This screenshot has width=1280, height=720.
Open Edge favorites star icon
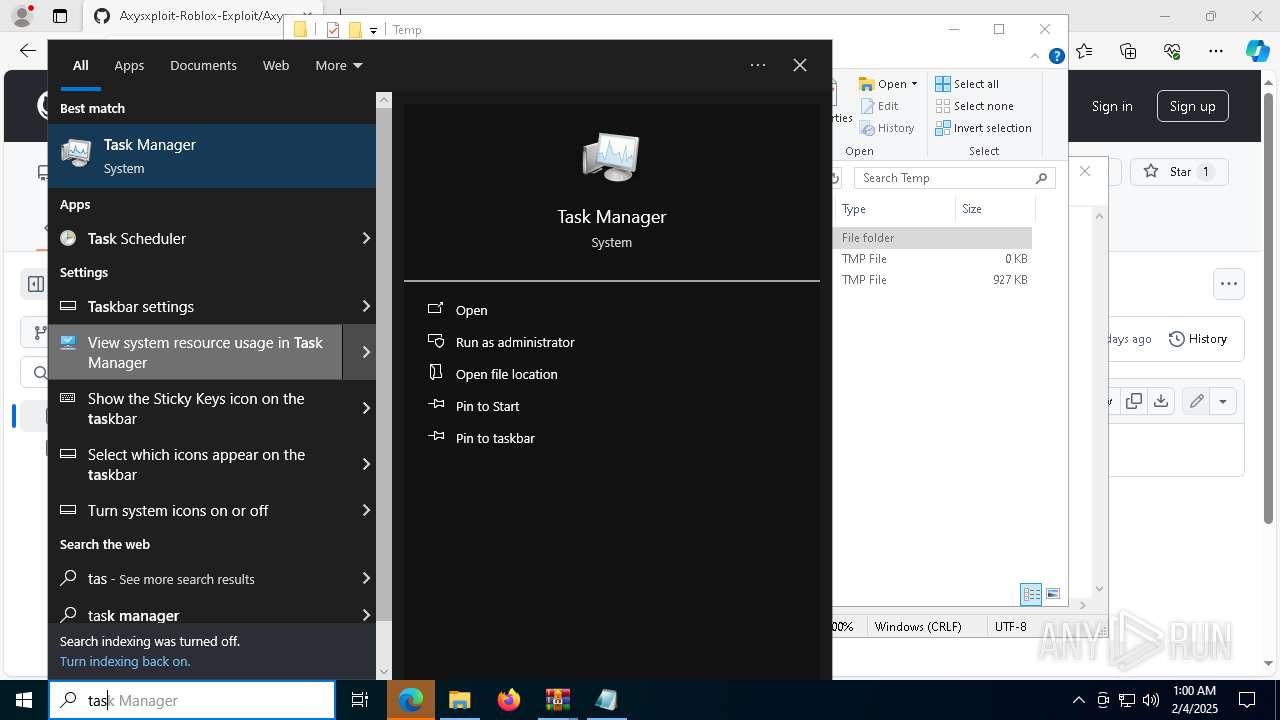(1085, 51)
